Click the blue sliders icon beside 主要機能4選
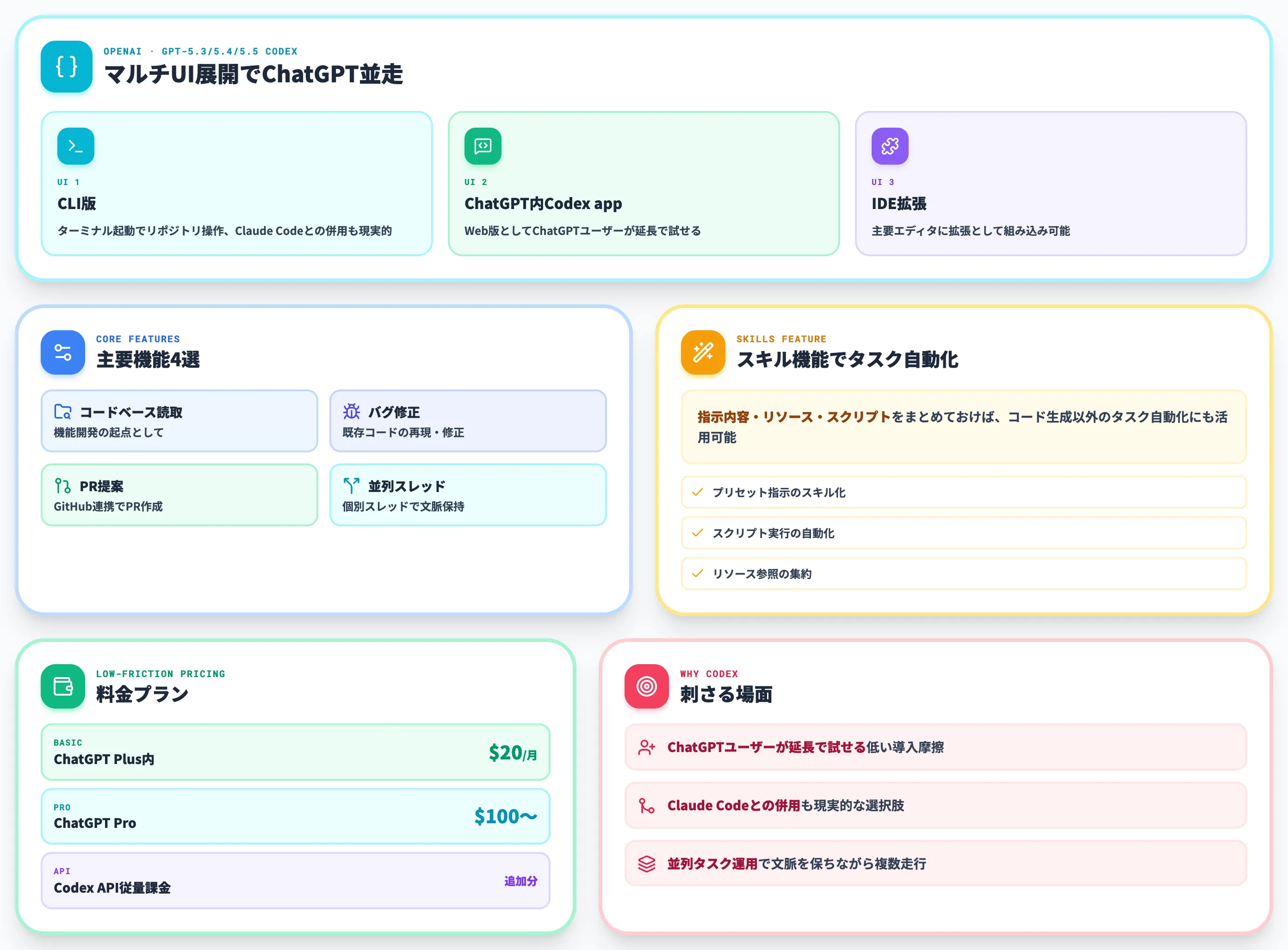Screen dimensions: 1288x950 (63, 352)
